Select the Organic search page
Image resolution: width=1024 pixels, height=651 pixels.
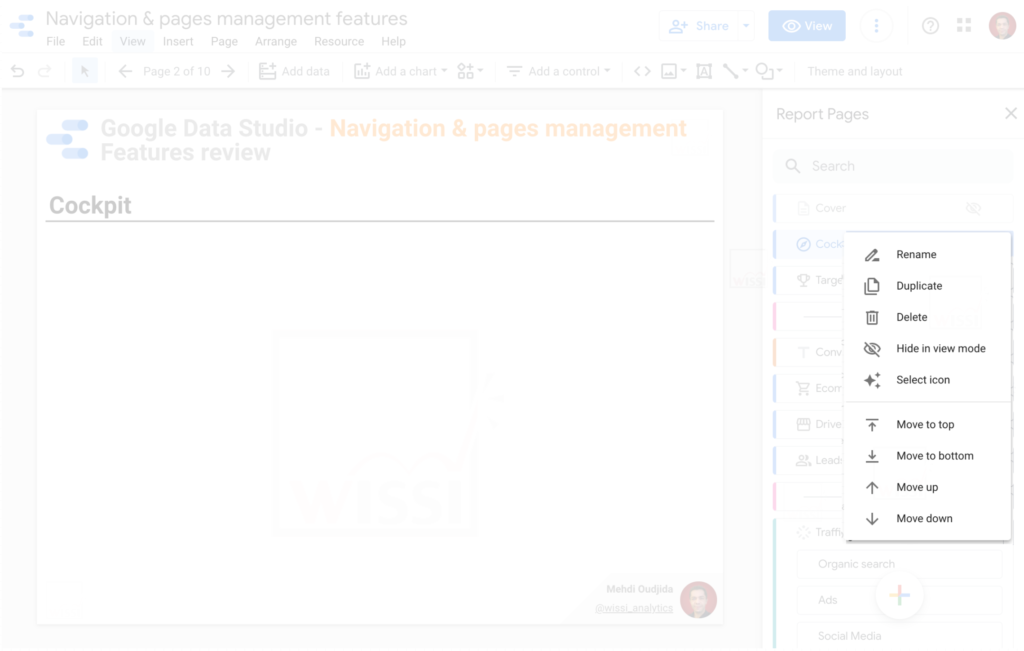click(x=899, y=564)
